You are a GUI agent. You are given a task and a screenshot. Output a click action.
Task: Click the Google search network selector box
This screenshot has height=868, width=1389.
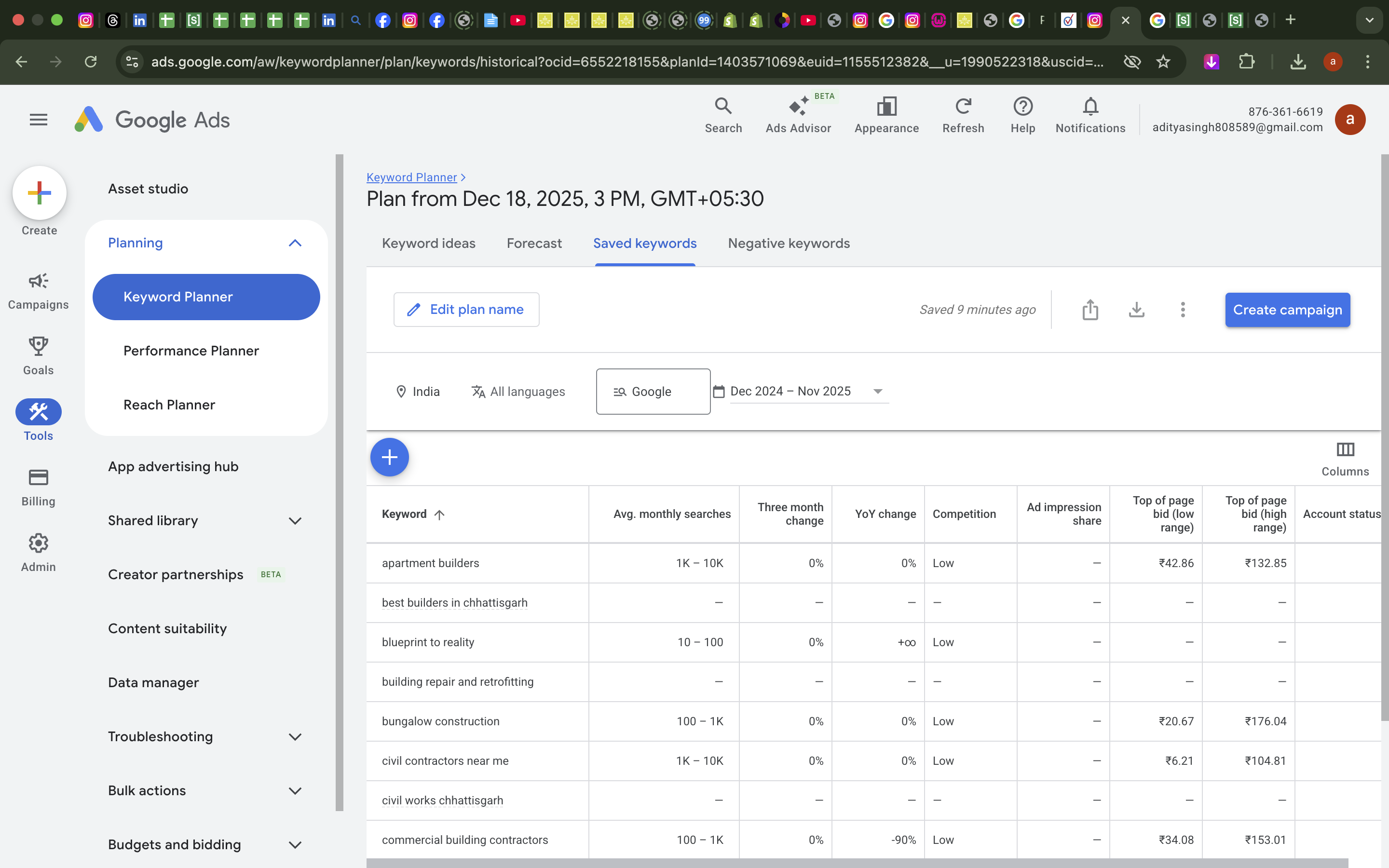[653, 392]
